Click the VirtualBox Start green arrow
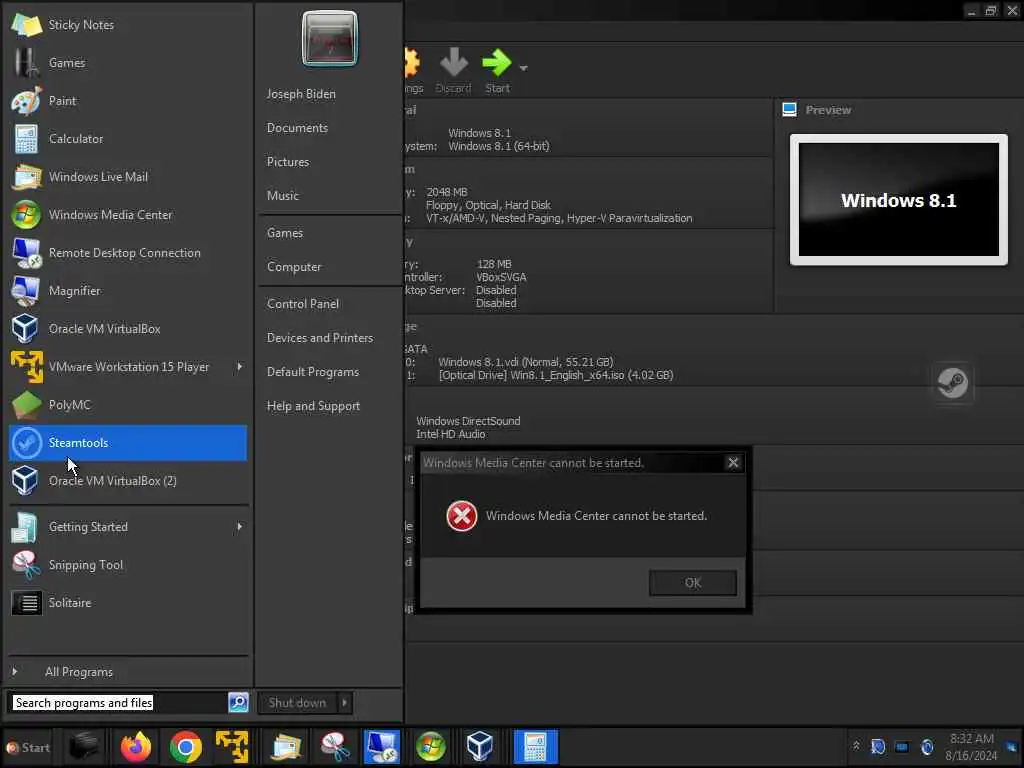Screen dimensions: 1024x768 coord(496,63)
